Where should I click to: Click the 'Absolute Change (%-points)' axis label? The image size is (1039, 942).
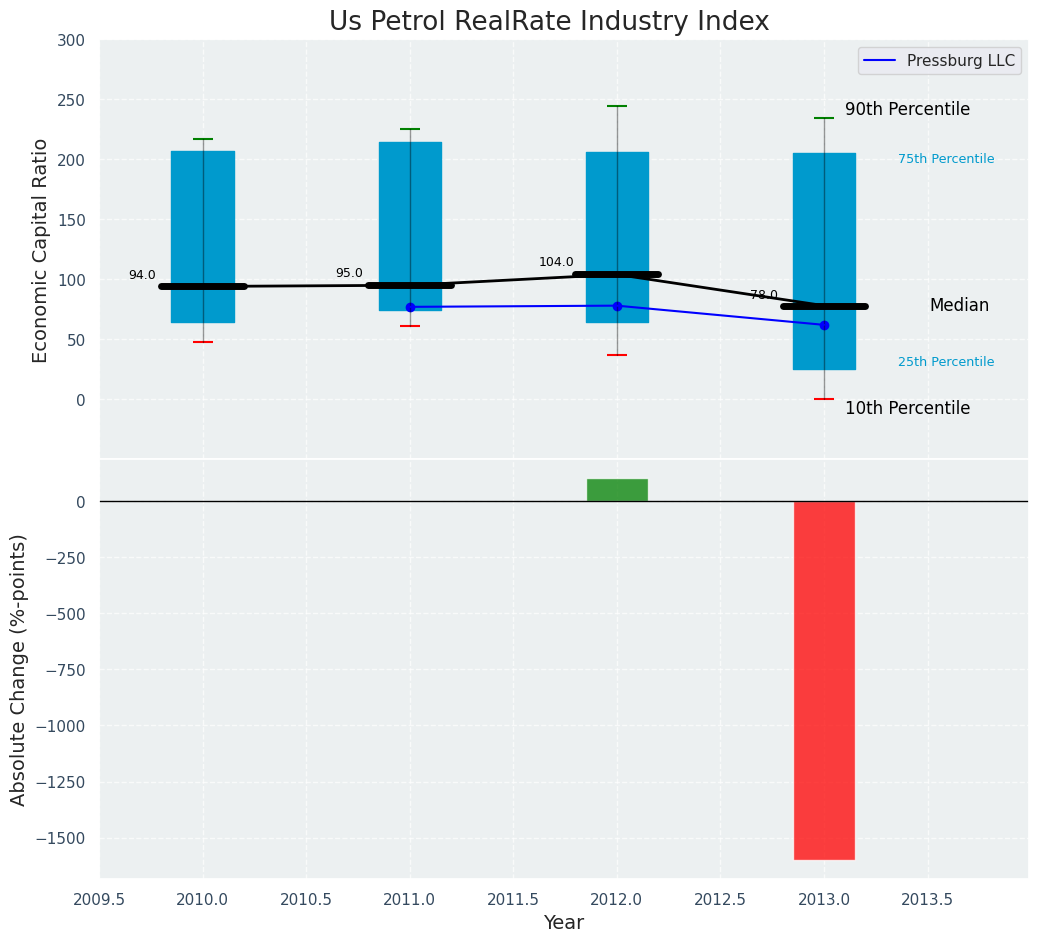click(x=18, y=670)
